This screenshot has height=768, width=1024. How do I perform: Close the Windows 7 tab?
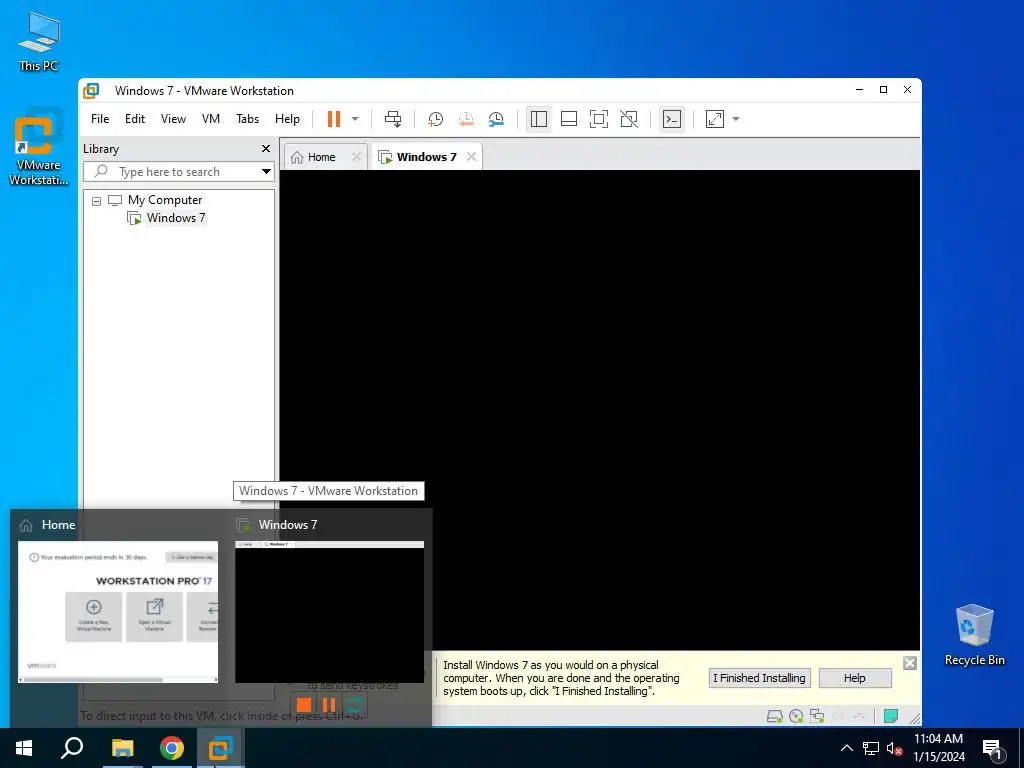pyautogui.click(x=472, y=157)
